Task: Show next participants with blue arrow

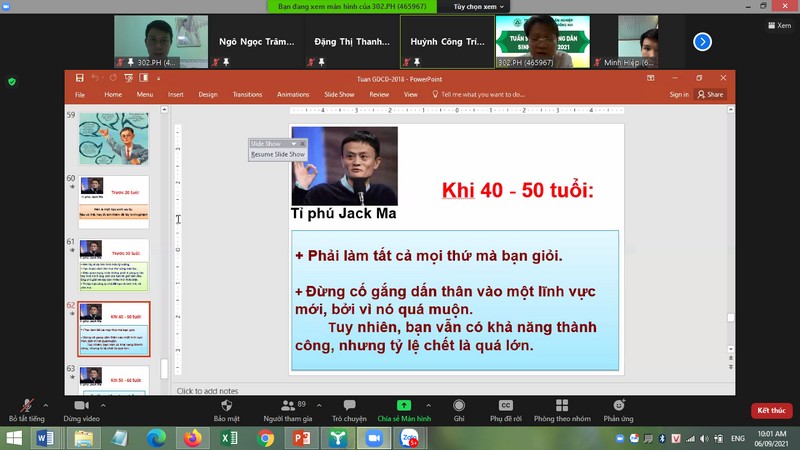Action: click(x=702, y=41)
